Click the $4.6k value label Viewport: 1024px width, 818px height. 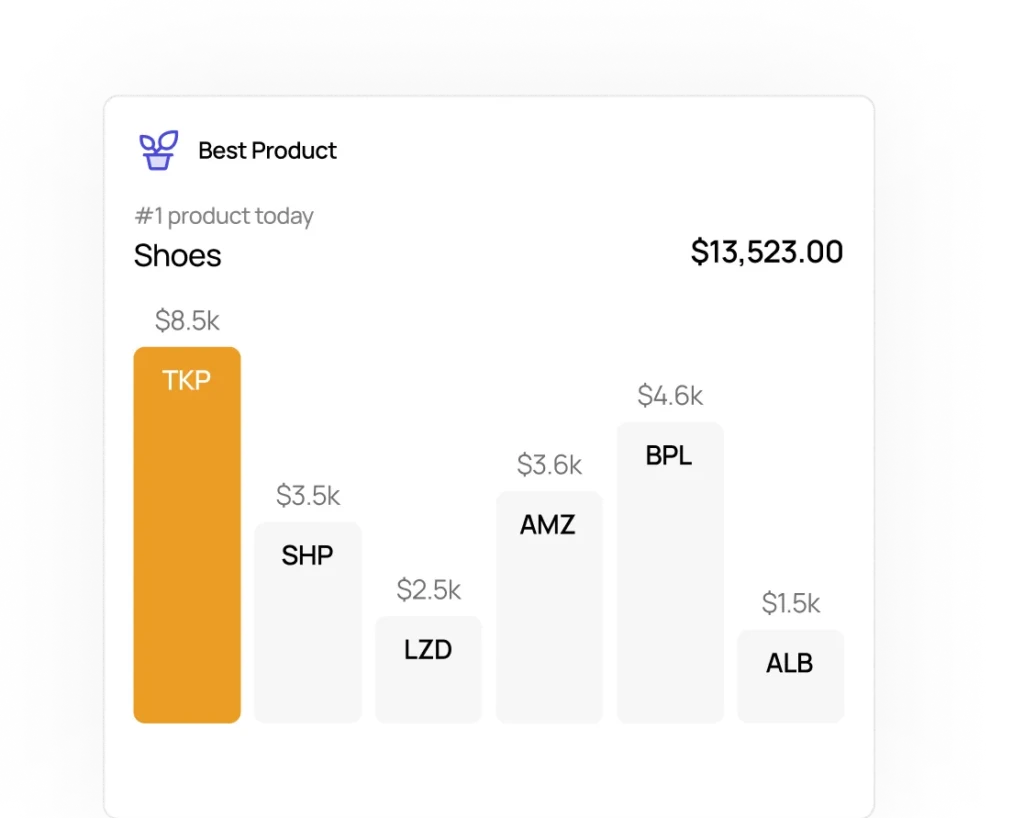tap(670, 396)
